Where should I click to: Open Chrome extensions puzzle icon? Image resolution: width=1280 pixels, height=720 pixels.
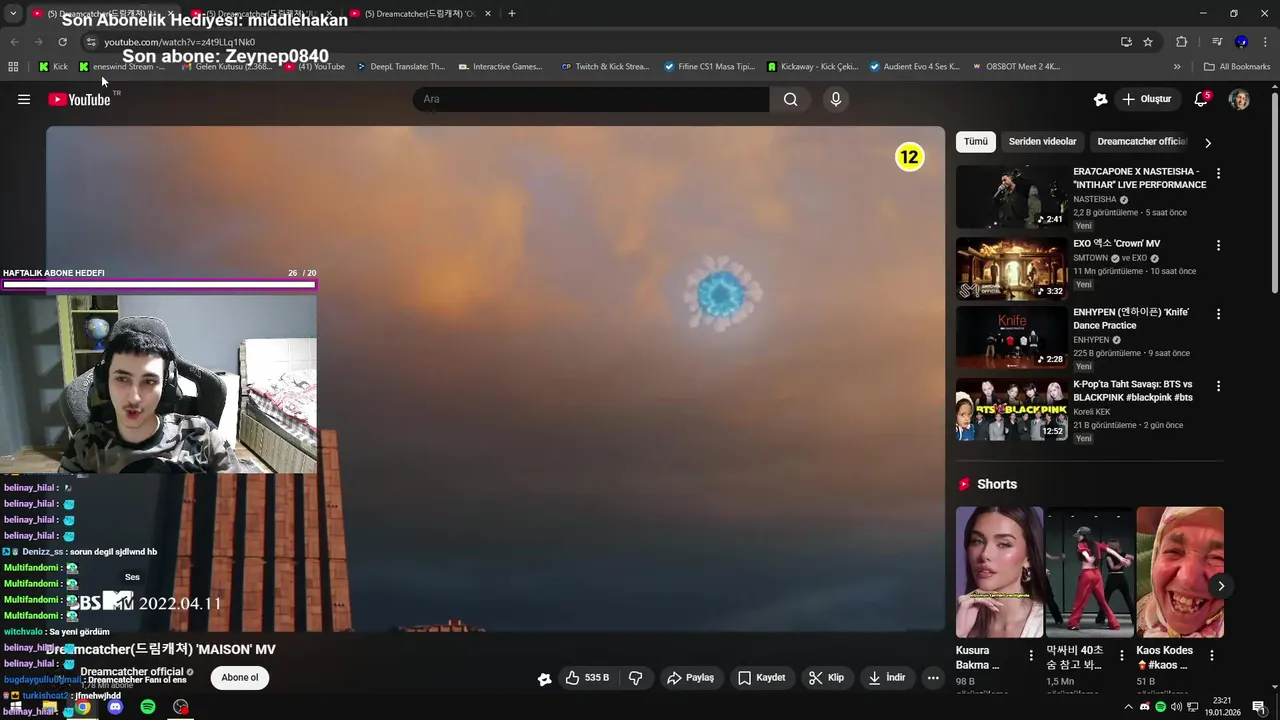(1182, 42)
